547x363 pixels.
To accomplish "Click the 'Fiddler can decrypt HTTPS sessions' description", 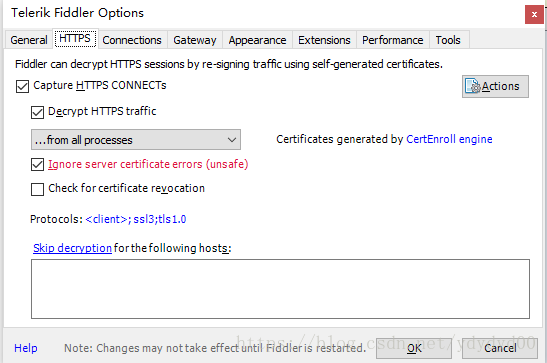I will 229,64.
